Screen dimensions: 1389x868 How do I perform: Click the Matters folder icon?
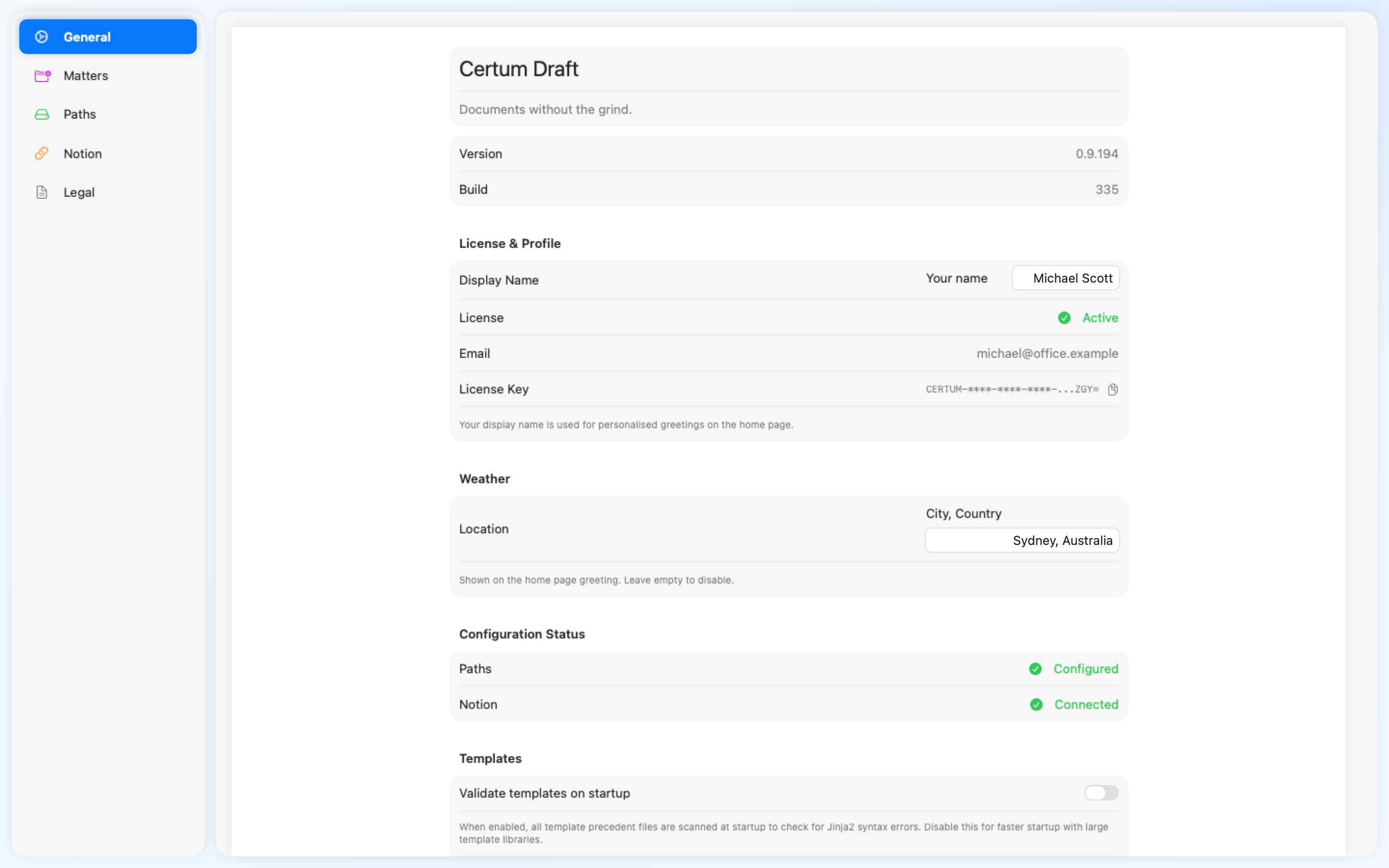(x=42, y=76)
